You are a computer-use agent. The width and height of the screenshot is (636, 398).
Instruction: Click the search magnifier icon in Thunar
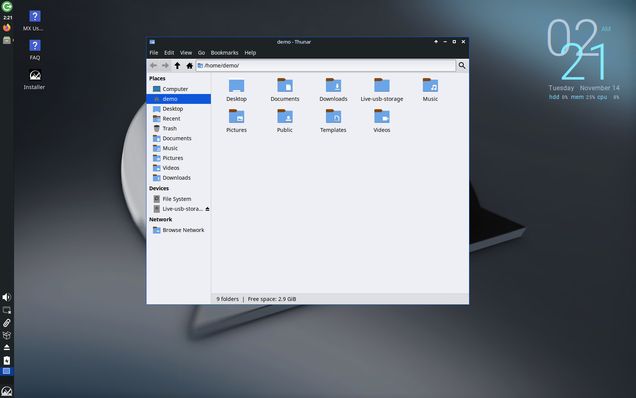pos(462,65)
